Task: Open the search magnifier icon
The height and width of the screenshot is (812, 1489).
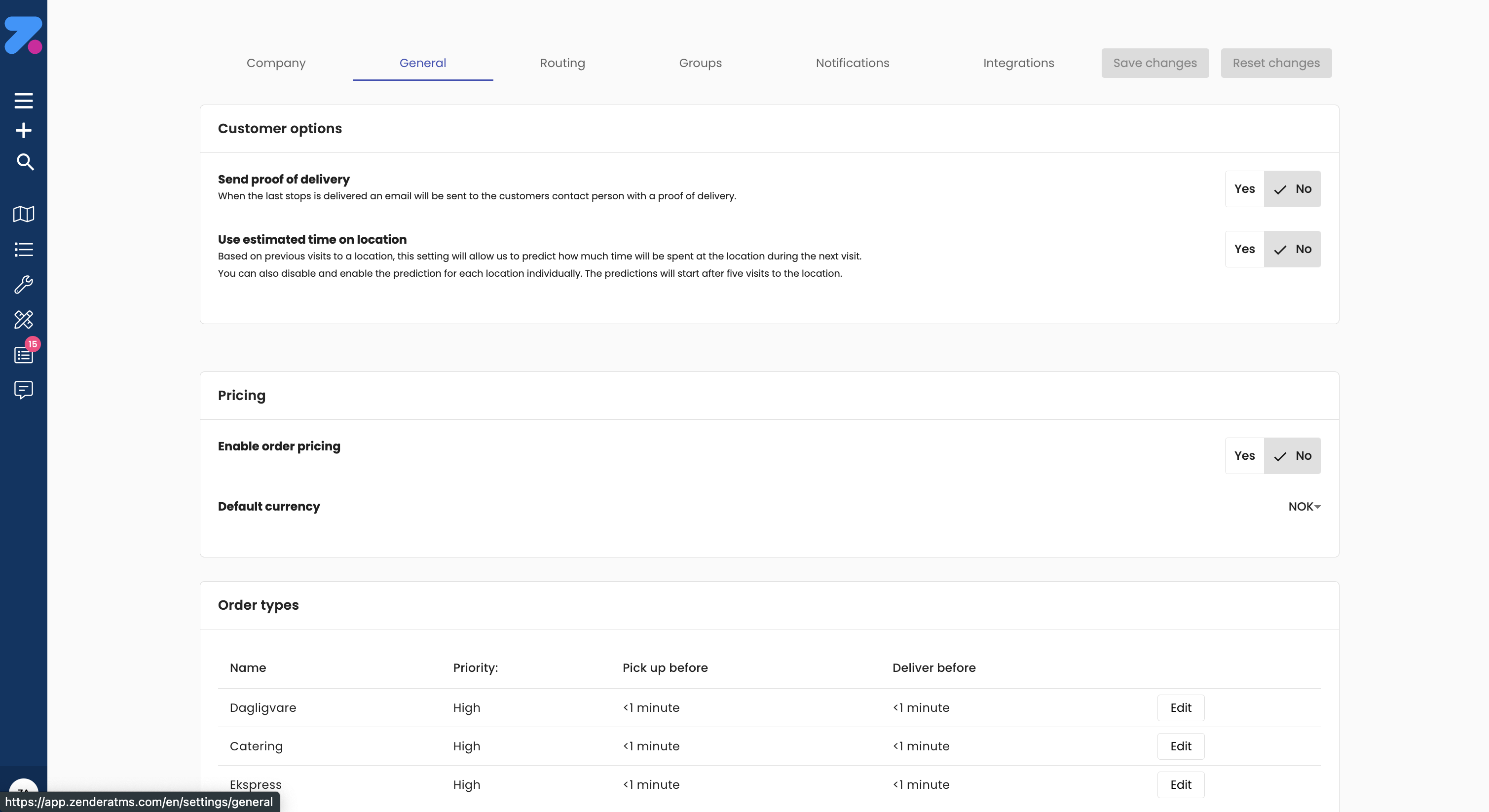Action: (x=24, y=162)
